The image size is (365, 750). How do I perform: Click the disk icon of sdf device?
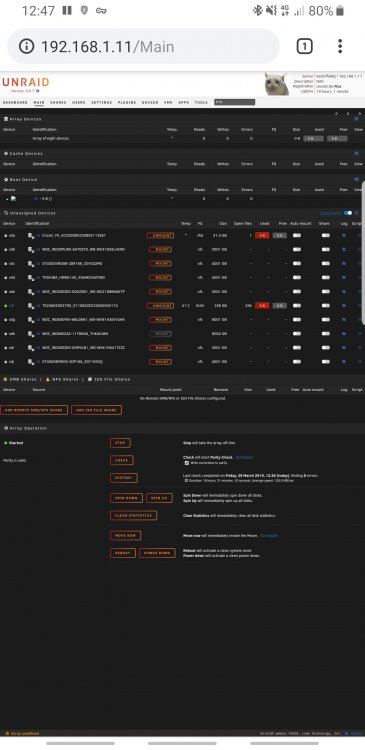(31, 306)
